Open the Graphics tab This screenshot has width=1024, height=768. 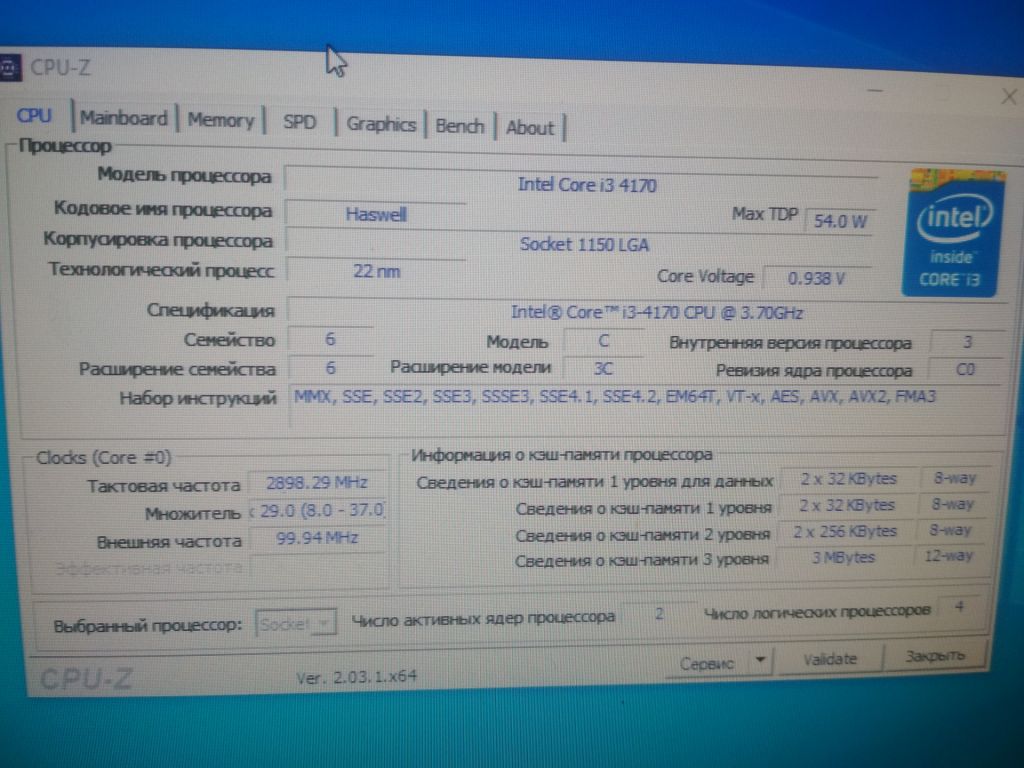381,124
